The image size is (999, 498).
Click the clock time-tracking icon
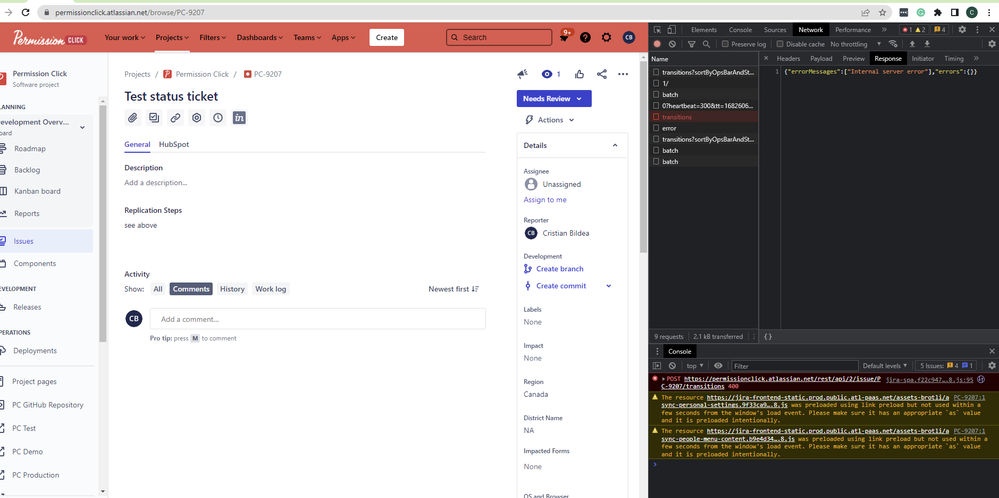coord(219,118)
